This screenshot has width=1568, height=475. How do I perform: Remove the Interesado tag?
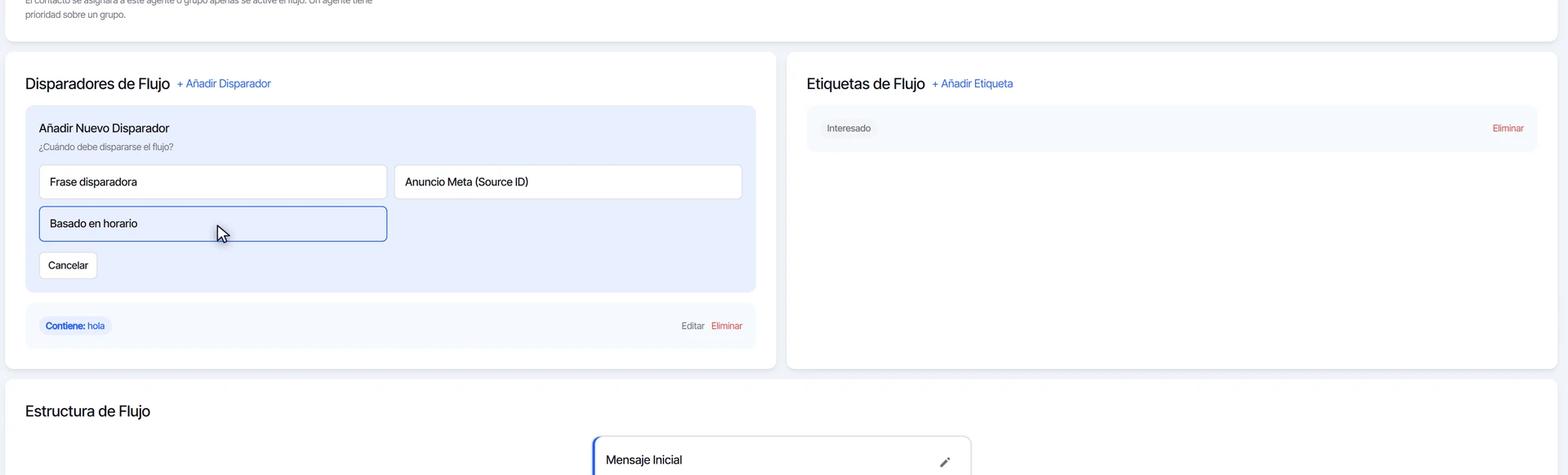click(x=1508, y=129)
